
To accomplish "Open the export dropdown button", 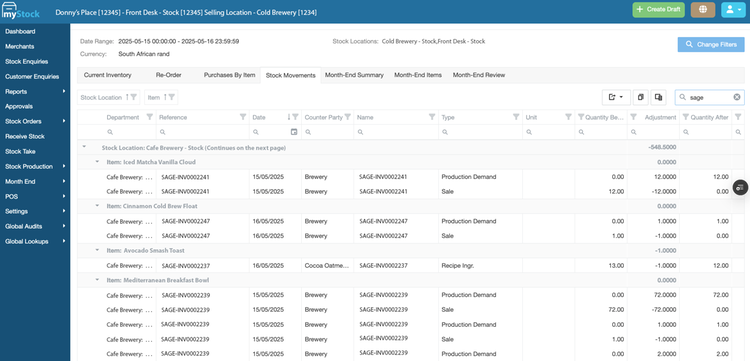I will point(616,97).
